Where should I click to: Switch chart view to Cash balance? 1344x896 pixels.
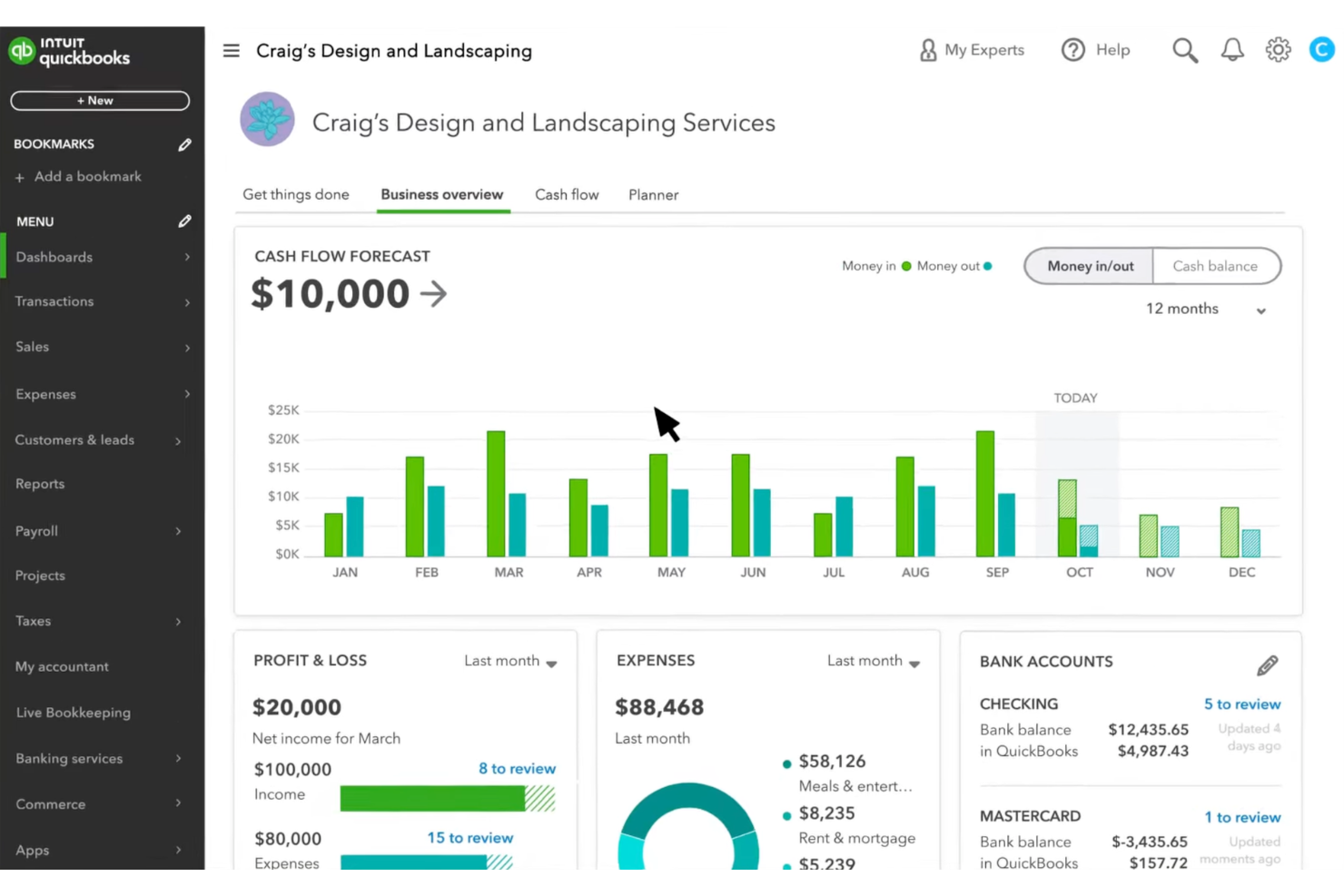coord(1215,266)
